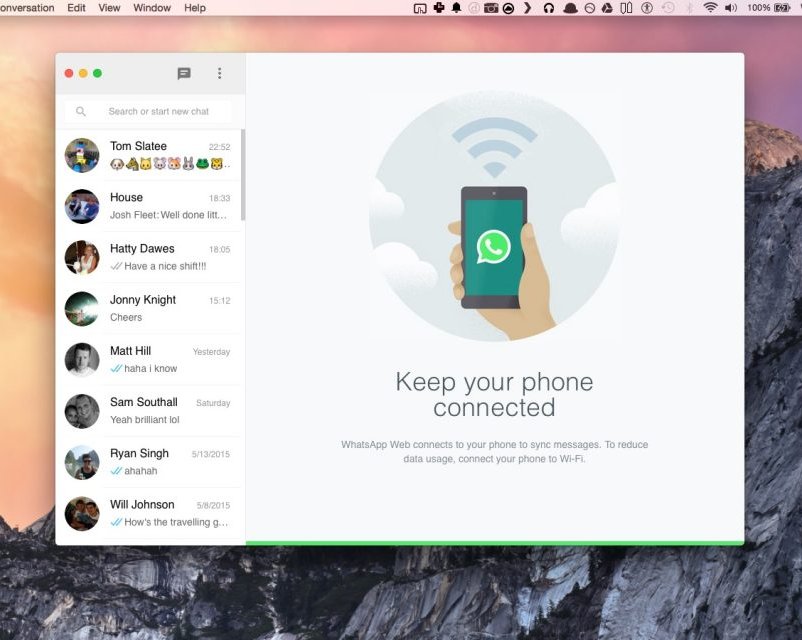Click the accessibility figure icon in menu bar

tap(647, 8)
